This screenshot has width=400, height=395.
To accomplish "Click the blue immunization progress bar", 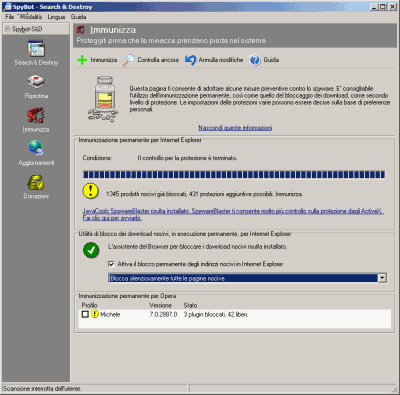I will (x=234, y=174).
